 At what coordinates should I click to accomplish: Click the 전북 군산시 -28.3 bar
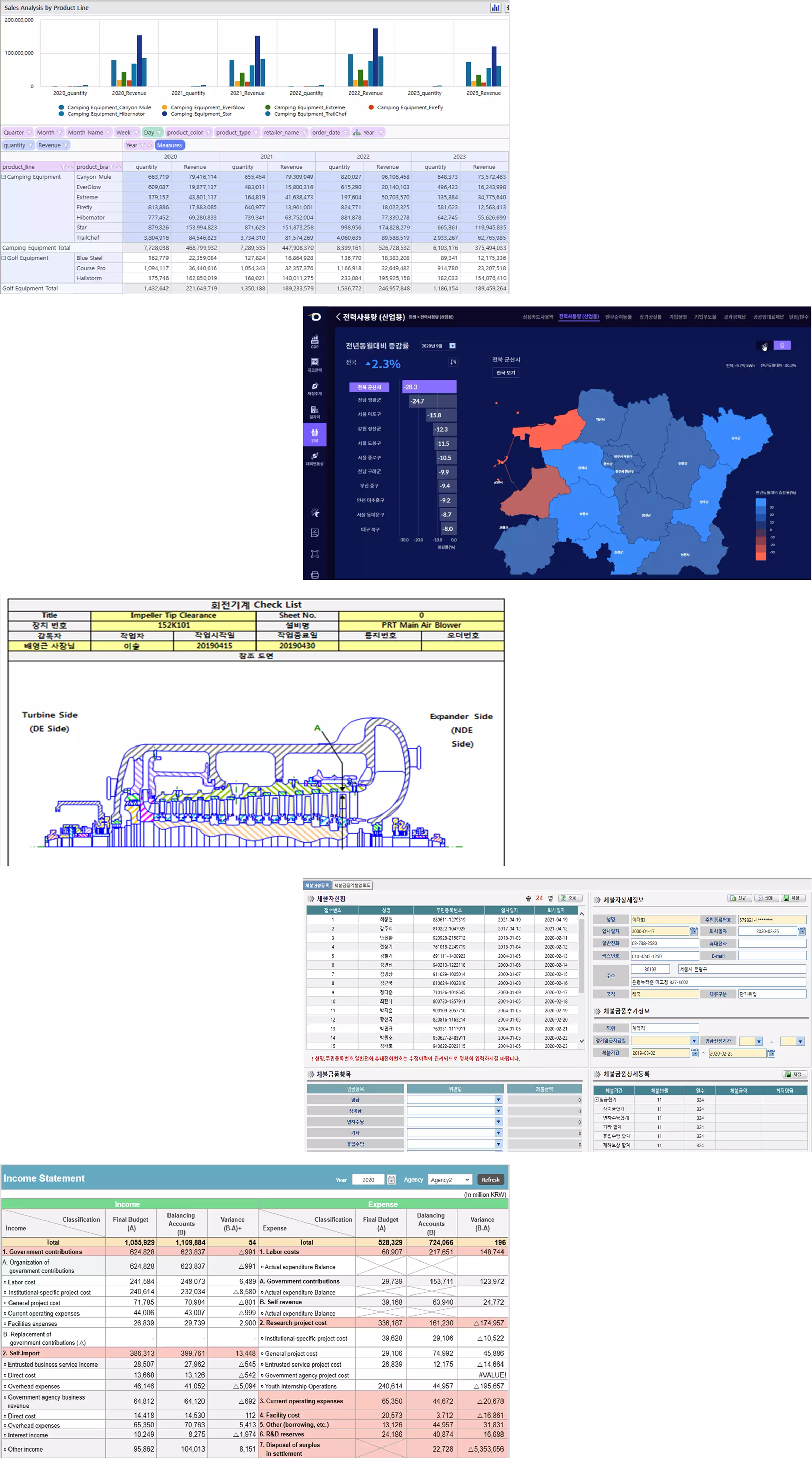429,387
